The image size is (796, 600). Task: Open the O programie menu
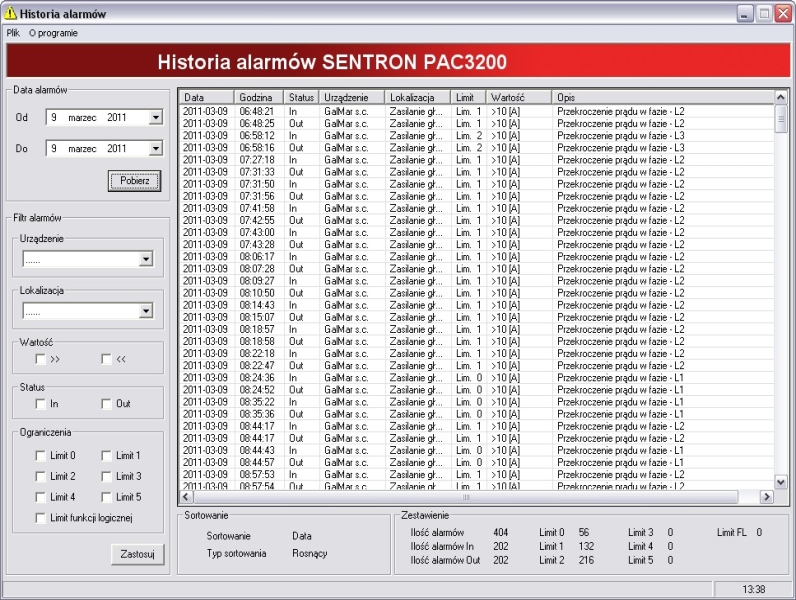pos(53,33)
